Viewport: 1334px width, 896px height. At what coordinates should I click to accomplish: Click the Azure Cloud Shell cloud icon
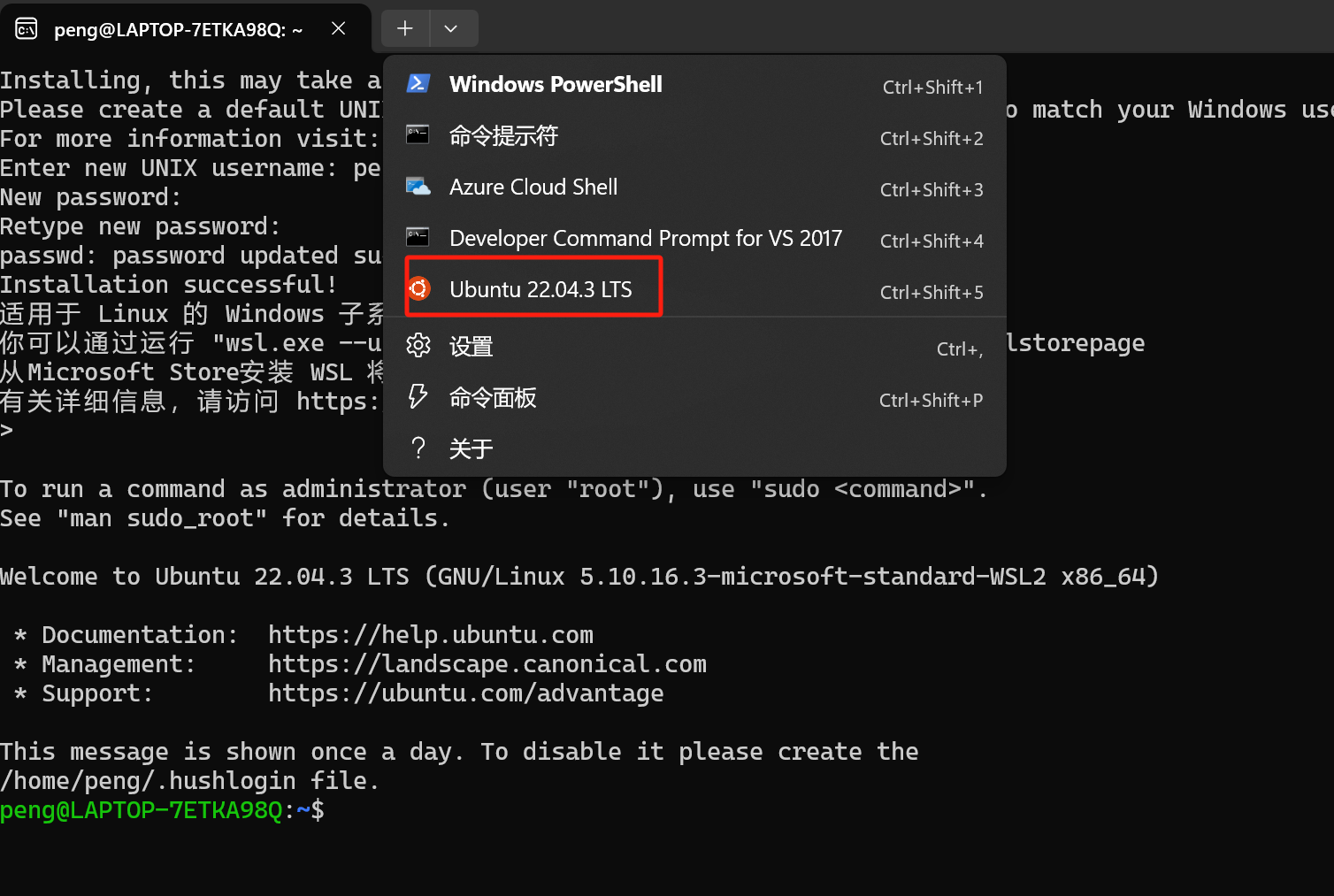click(418, 187)
